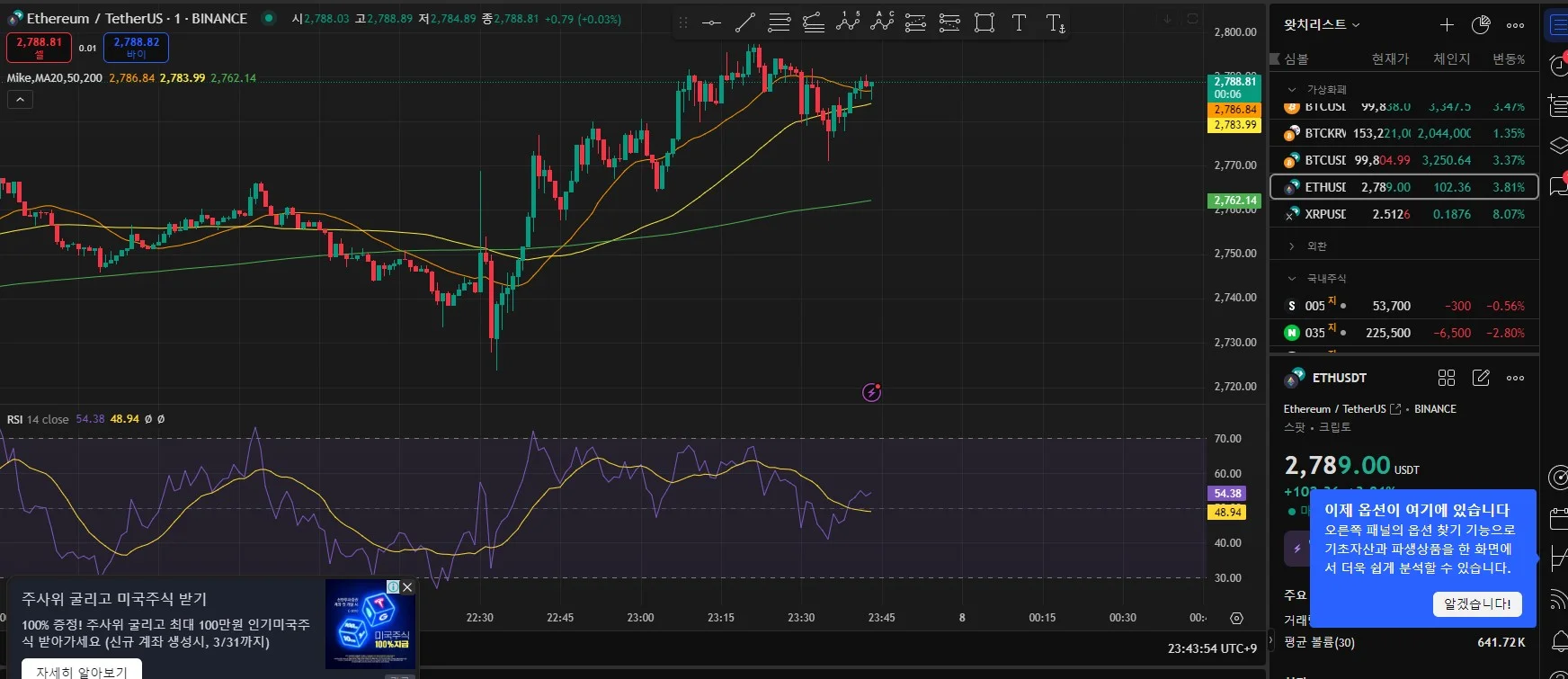This screenshot has width=1568, height=679.
Task: Open the calendar sidebar icon
Action: coord(1559,518)
